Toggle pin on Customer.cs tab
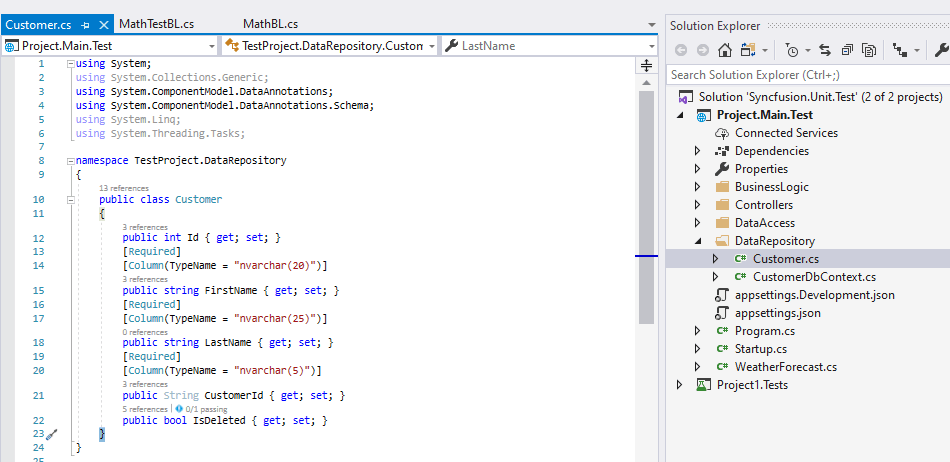Image resolution: width=950 pixels, height=462 pixels. (x=86, y=23)
